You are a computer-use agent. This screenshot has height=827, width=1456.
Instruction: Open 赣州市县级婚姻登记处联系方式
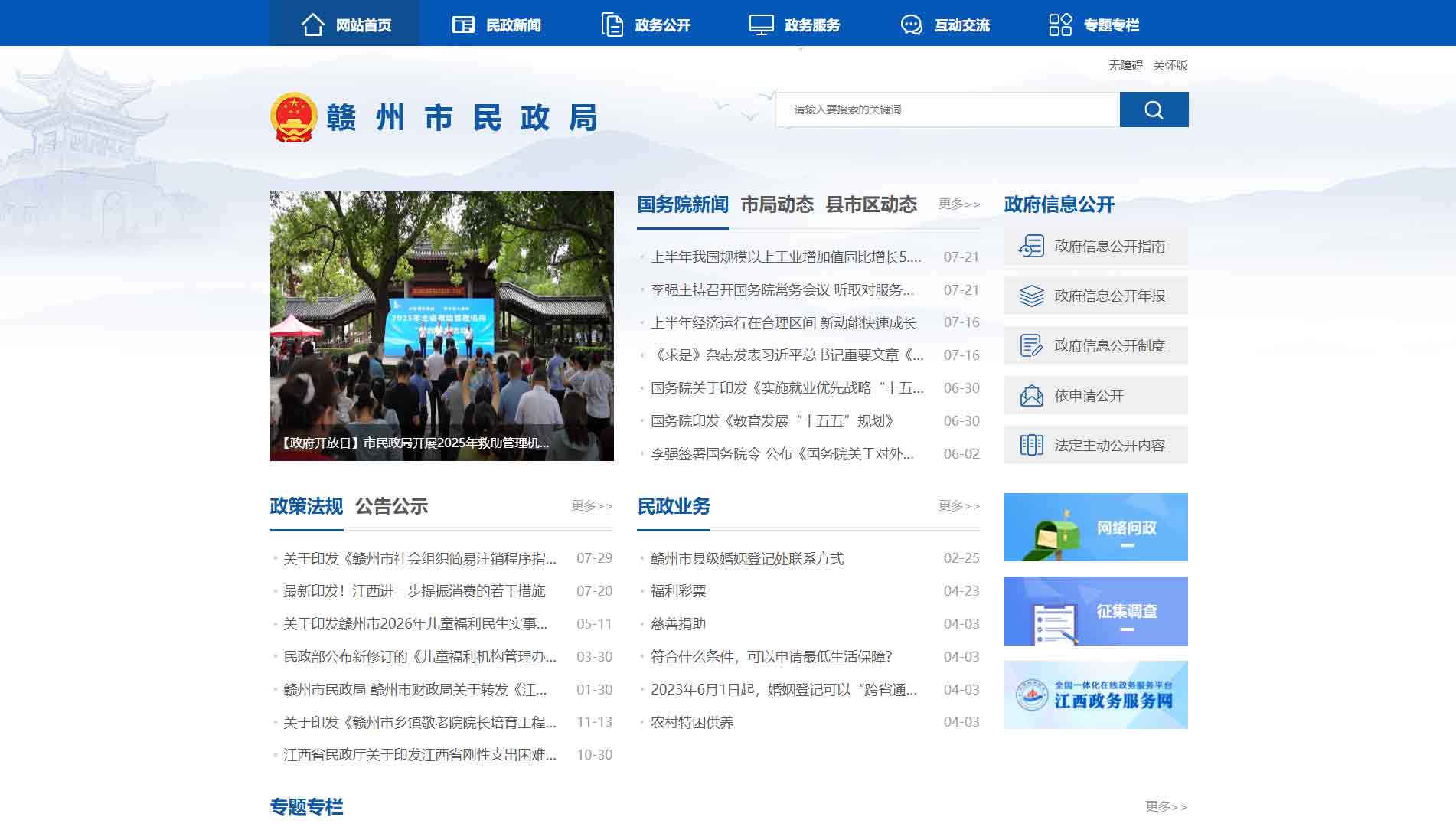click(747, 559)
